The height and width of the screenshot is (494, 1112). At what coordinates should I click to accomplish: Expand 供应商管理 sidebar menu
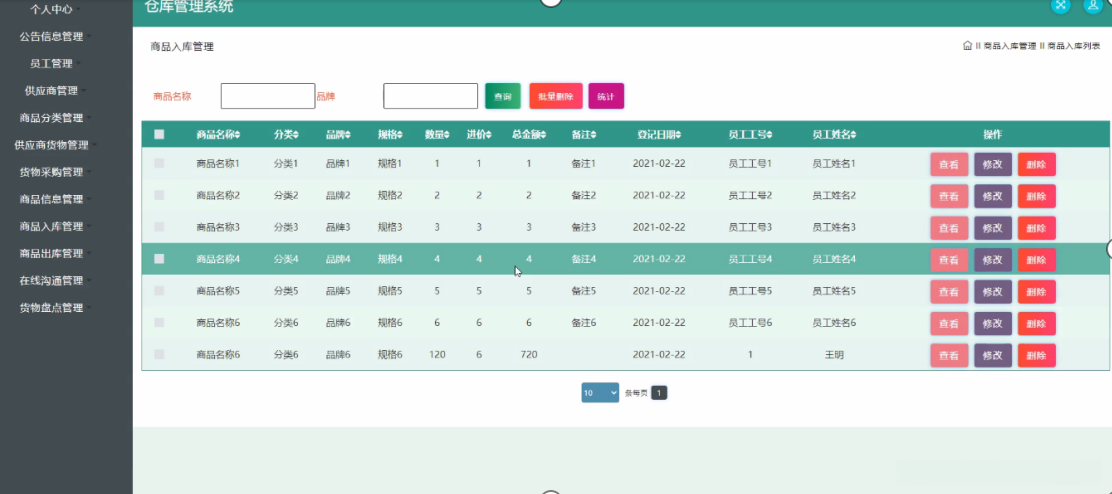[51, 91]
